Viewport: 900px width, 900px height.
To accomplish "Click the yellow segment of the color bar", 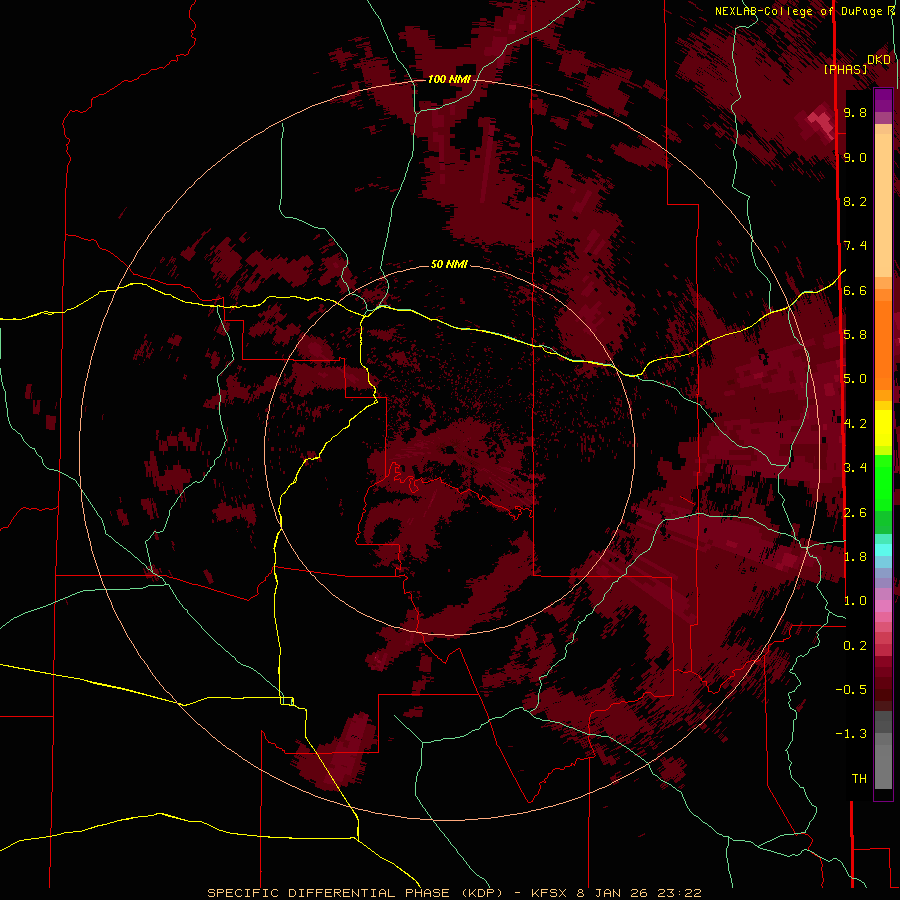I will click(x=883, y=428).
